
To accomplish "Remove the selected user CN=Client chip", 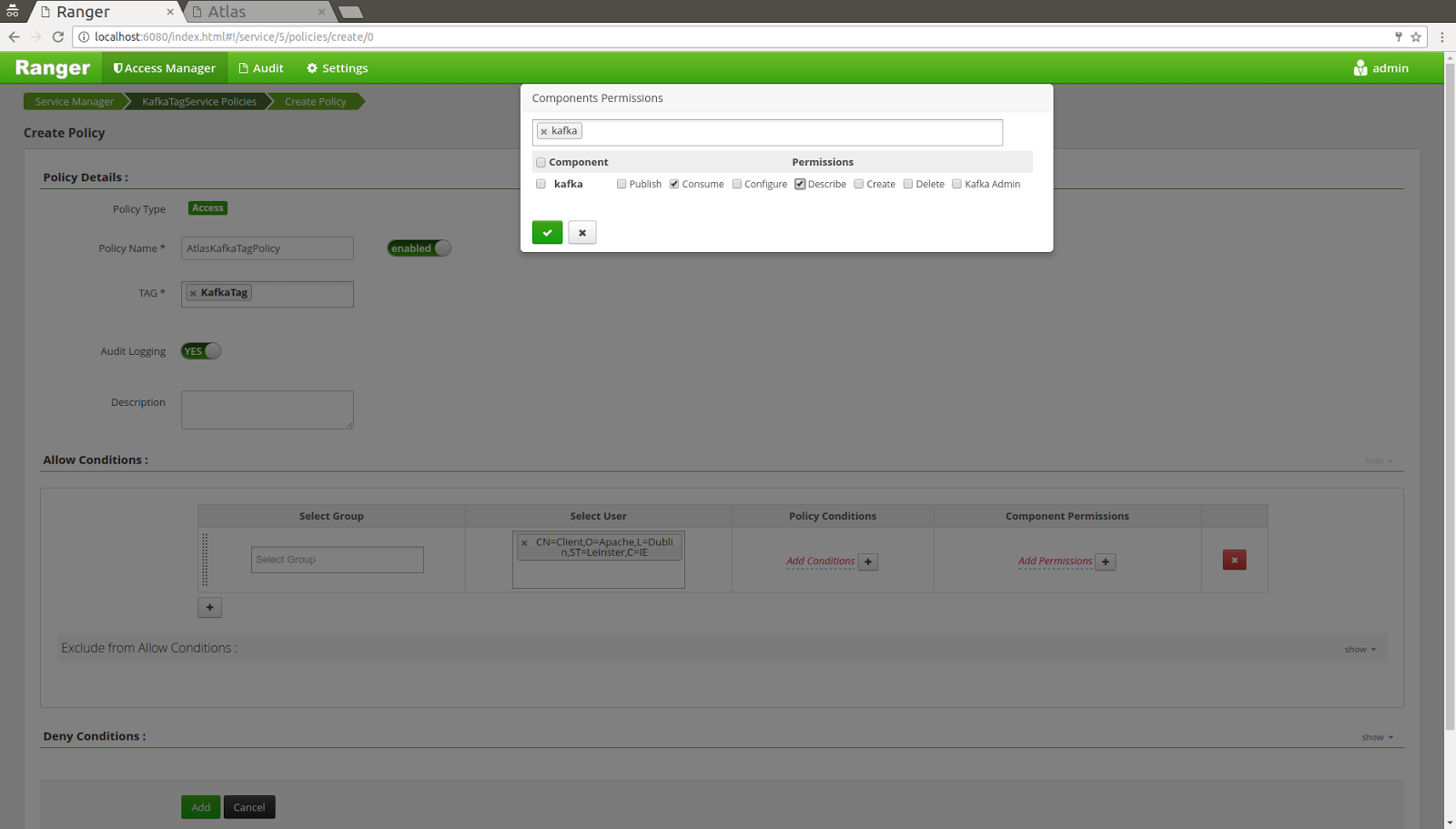I will click(x=524, y=544).
